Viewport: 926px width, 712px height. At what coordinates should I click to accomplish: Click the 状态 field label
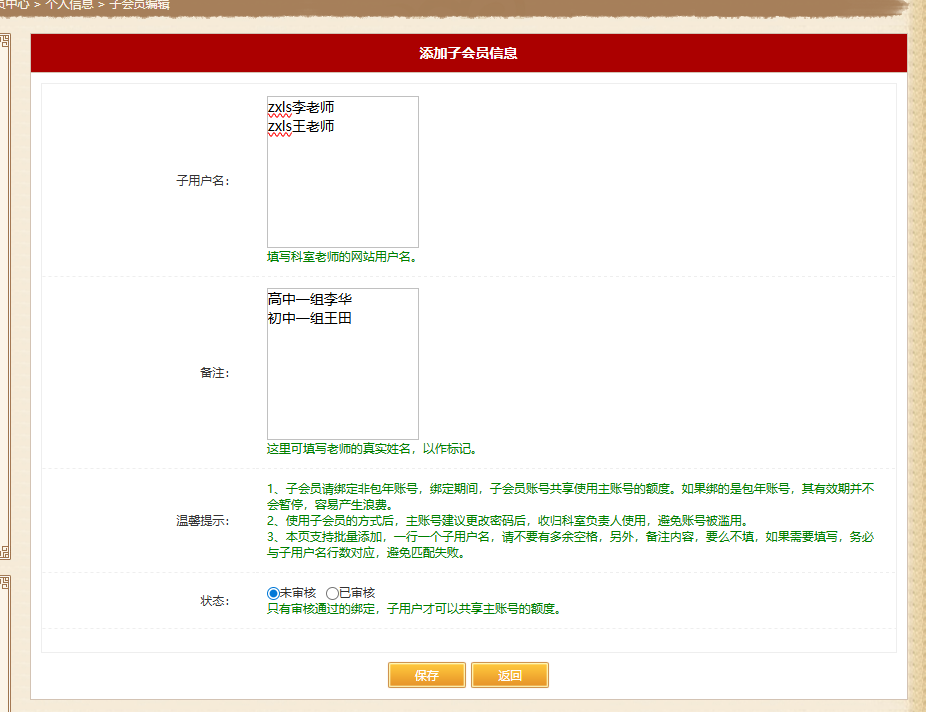[215, 601]
